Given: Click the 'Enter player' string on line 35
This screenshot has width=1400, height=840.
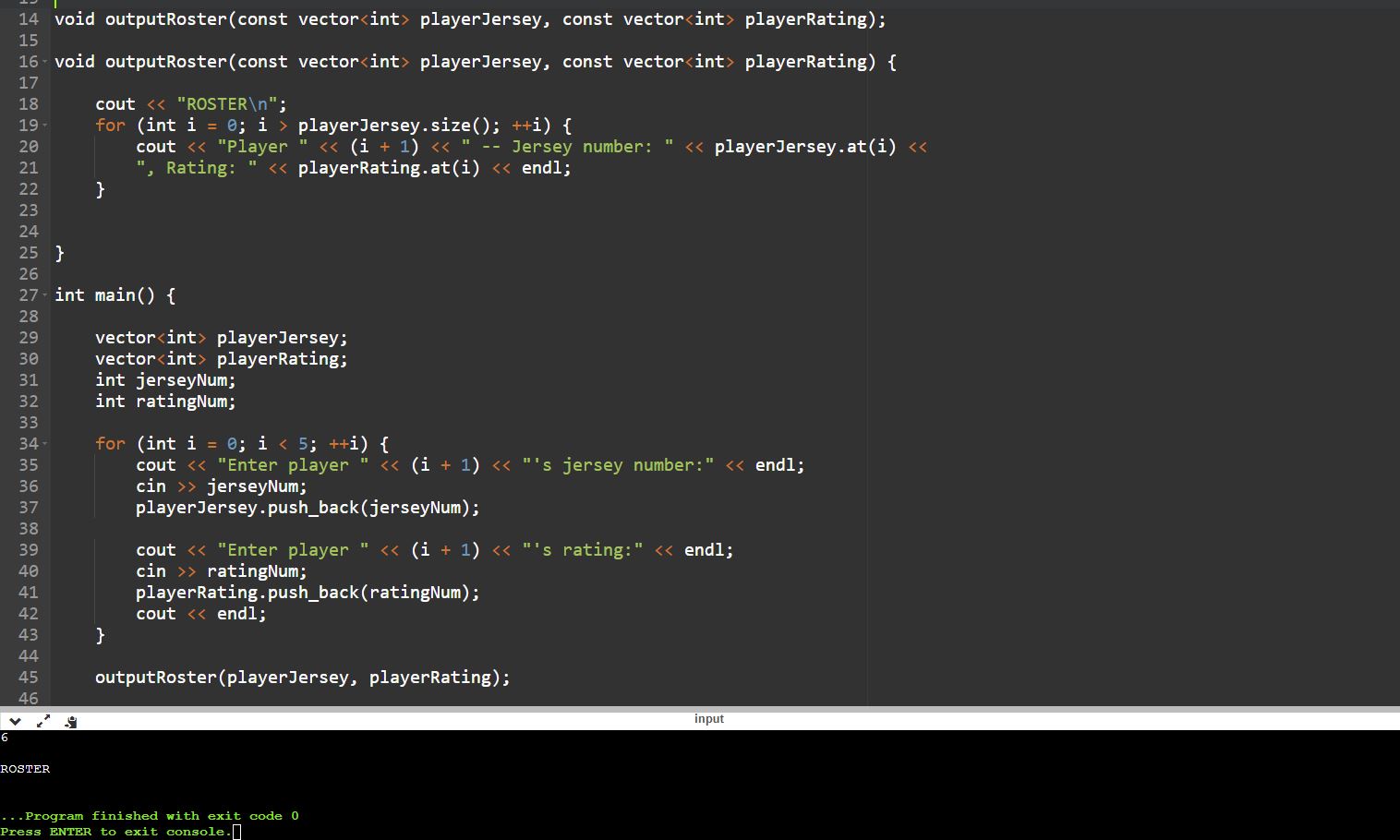Looking at the screenshot, I should (x=293, y=465).
